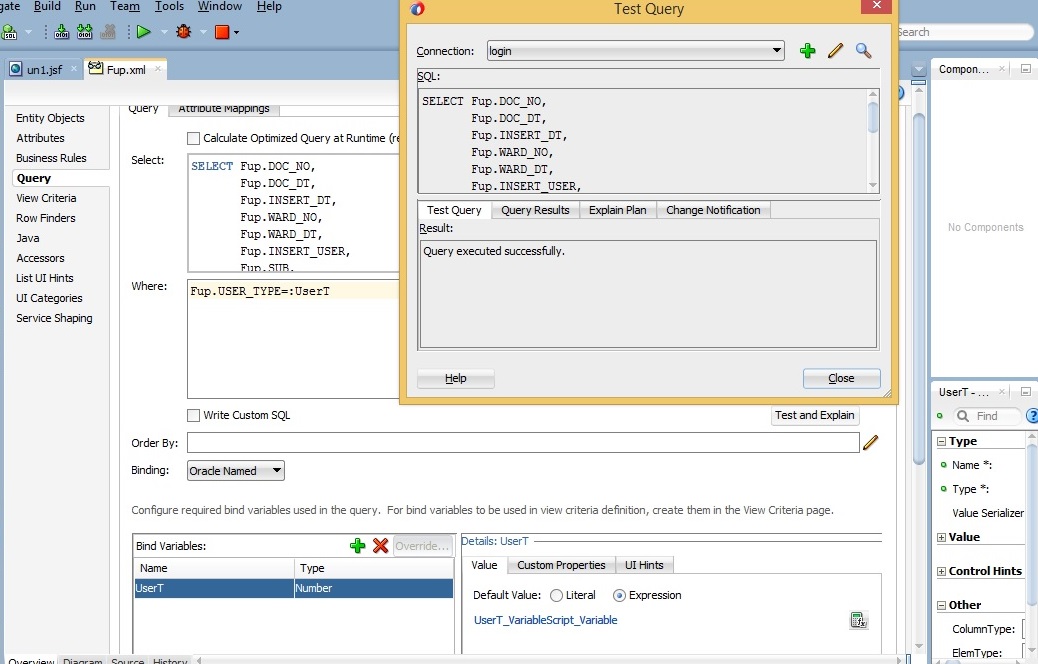This screenshot has height=664, width=1038.
Task: Open the expression editor calculator icon
Action: click(858, 620)
